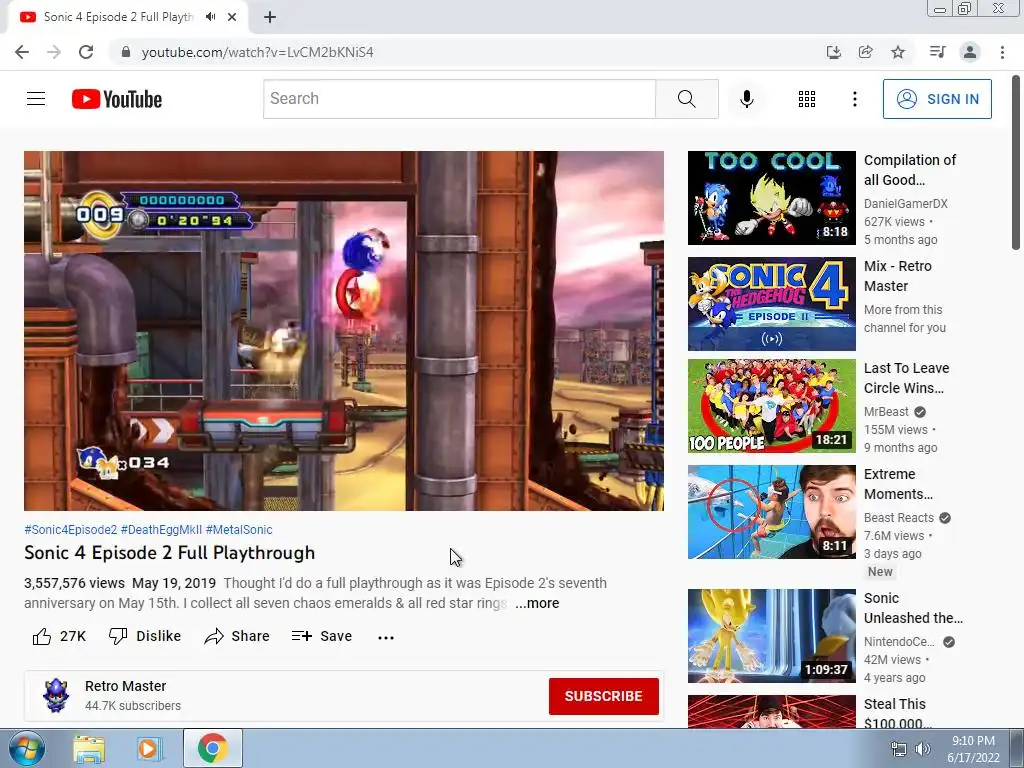The image size is (1024, 768).
Task: Share this page via address bar icon
Action: 865,52
